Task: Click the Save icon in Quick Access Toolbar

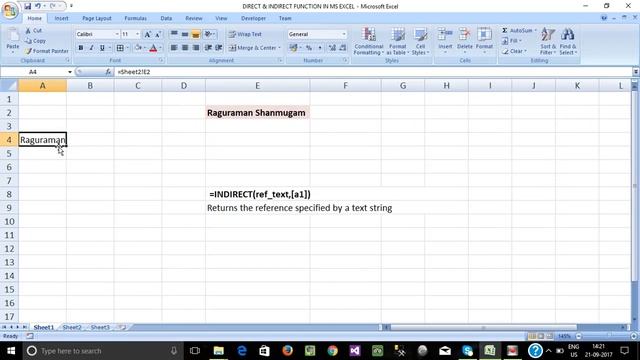Action: (x=27, y=6)
